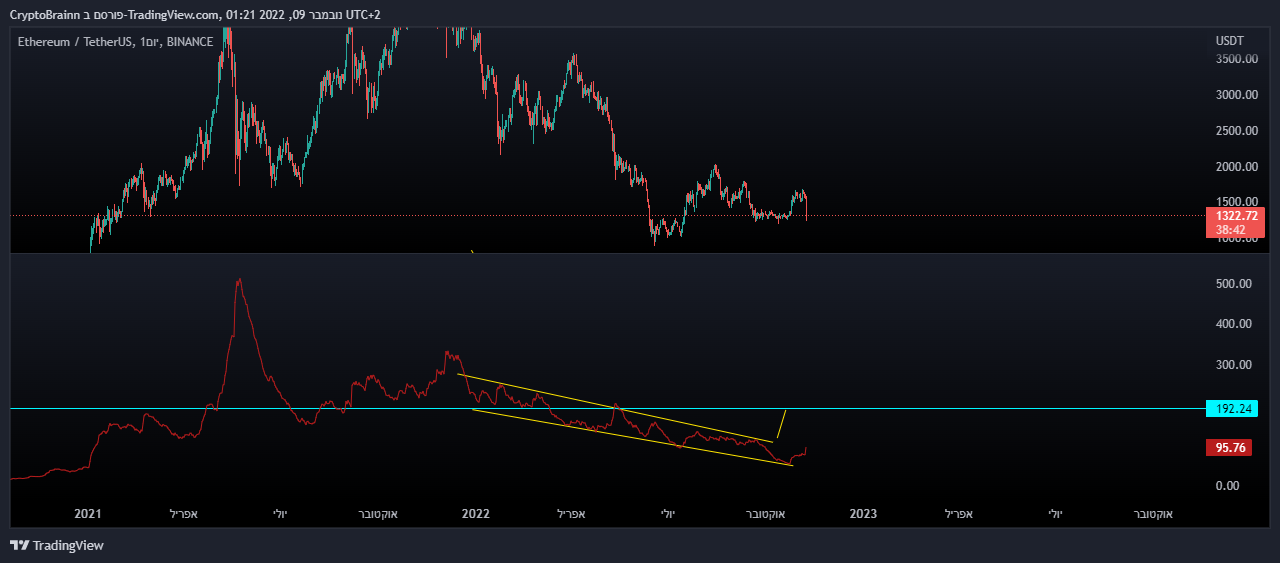1280x563 pixels.
Task: Click the יולי label following 2022
Action: pos(667,514)
